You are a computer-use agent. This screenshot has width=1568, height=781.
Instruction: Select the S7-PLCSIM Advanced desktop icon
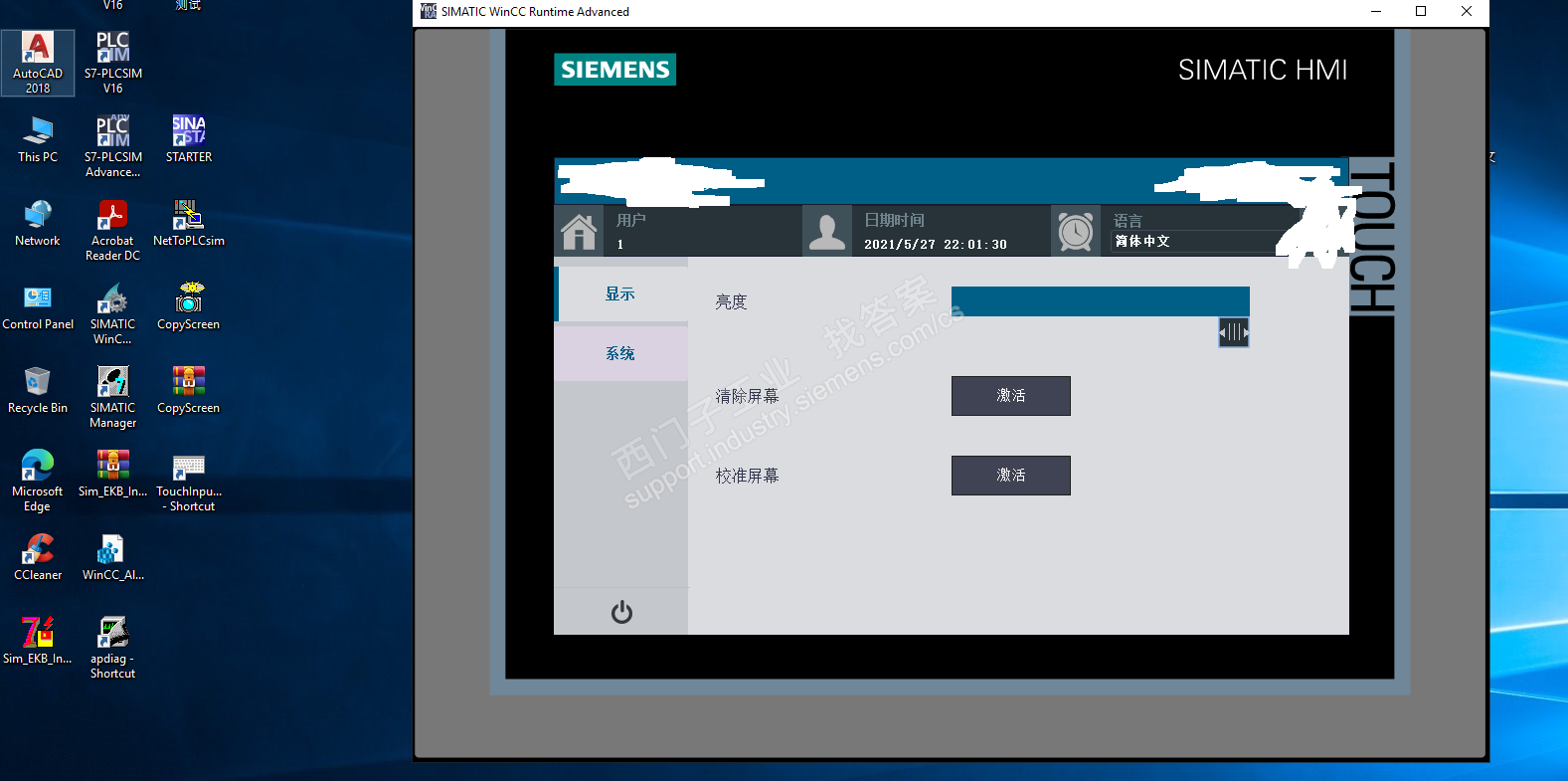113,146
